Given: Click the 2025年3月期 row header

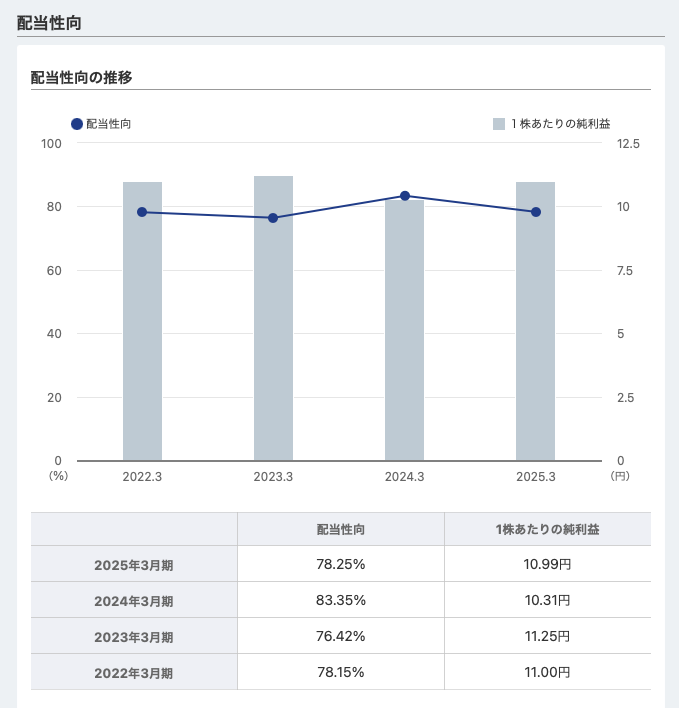Looking at the screenshot, I should 134,565.
